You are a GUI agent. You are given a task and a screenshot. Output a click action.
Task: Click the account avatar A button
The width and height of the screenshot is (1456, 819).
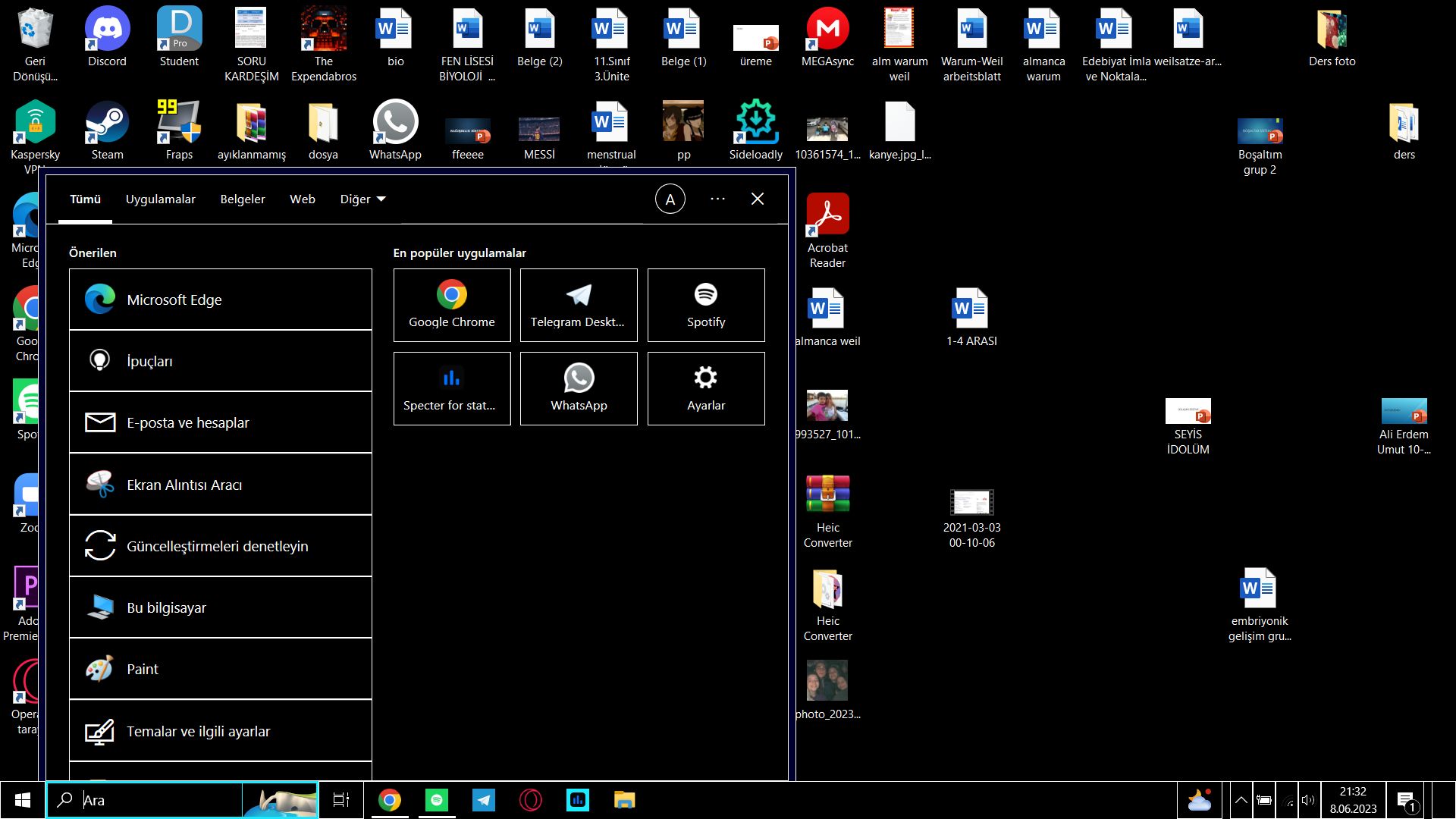pos(670,199)
